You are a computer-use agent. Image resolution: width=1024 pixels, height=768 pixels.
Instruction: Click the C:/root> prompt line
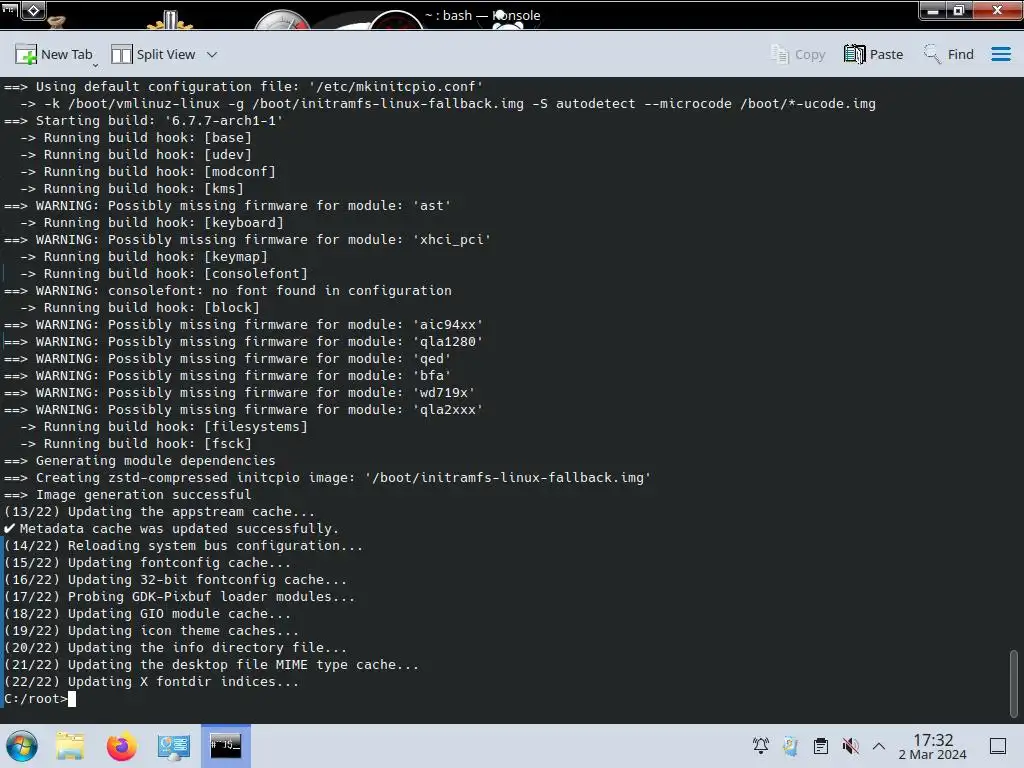(36, 698)
